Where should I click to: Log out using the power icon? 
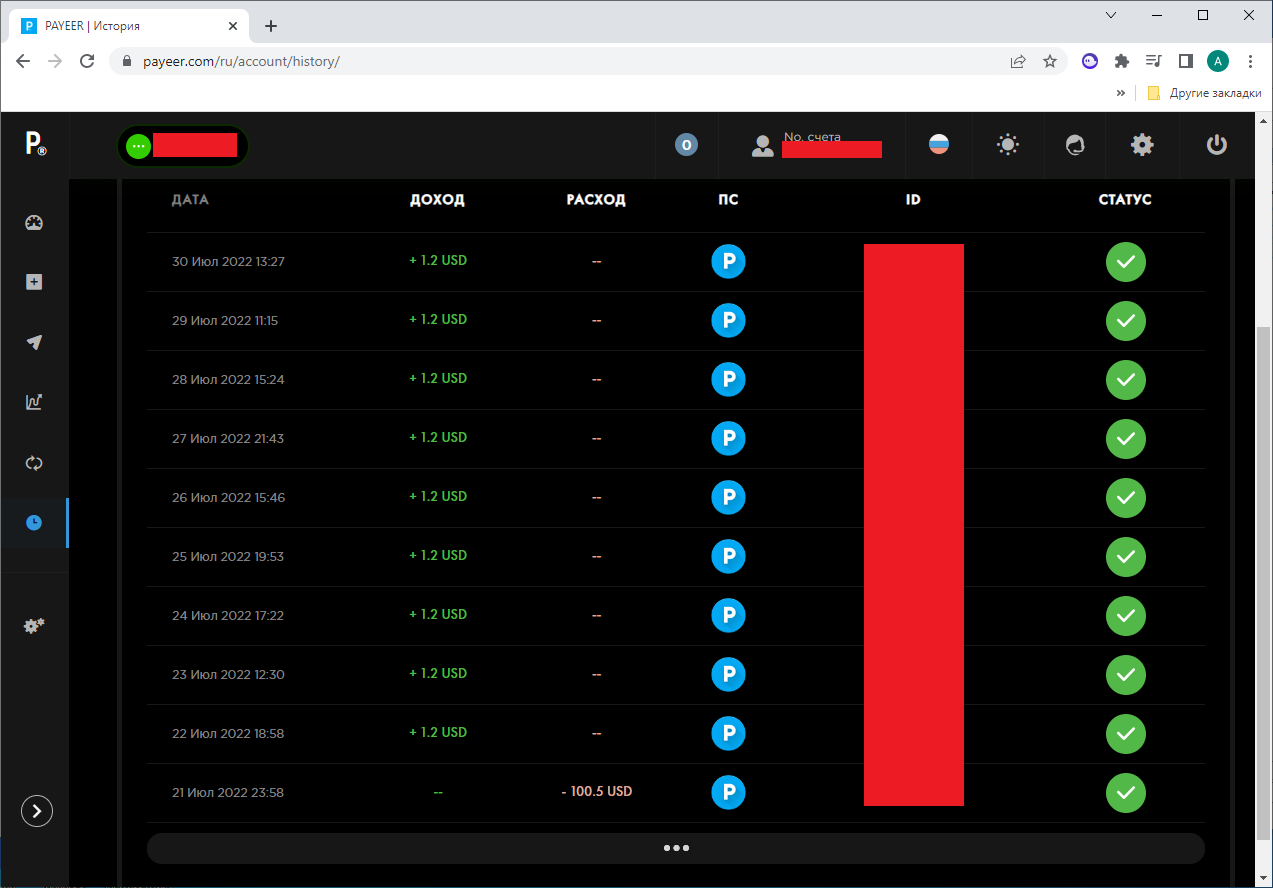[1216, 145]
